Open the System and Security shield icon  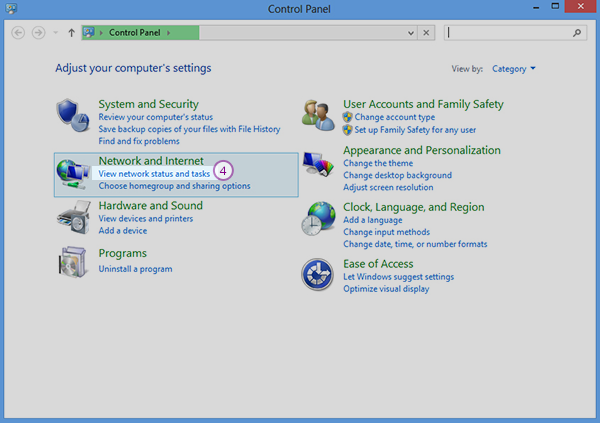(73, 115)
